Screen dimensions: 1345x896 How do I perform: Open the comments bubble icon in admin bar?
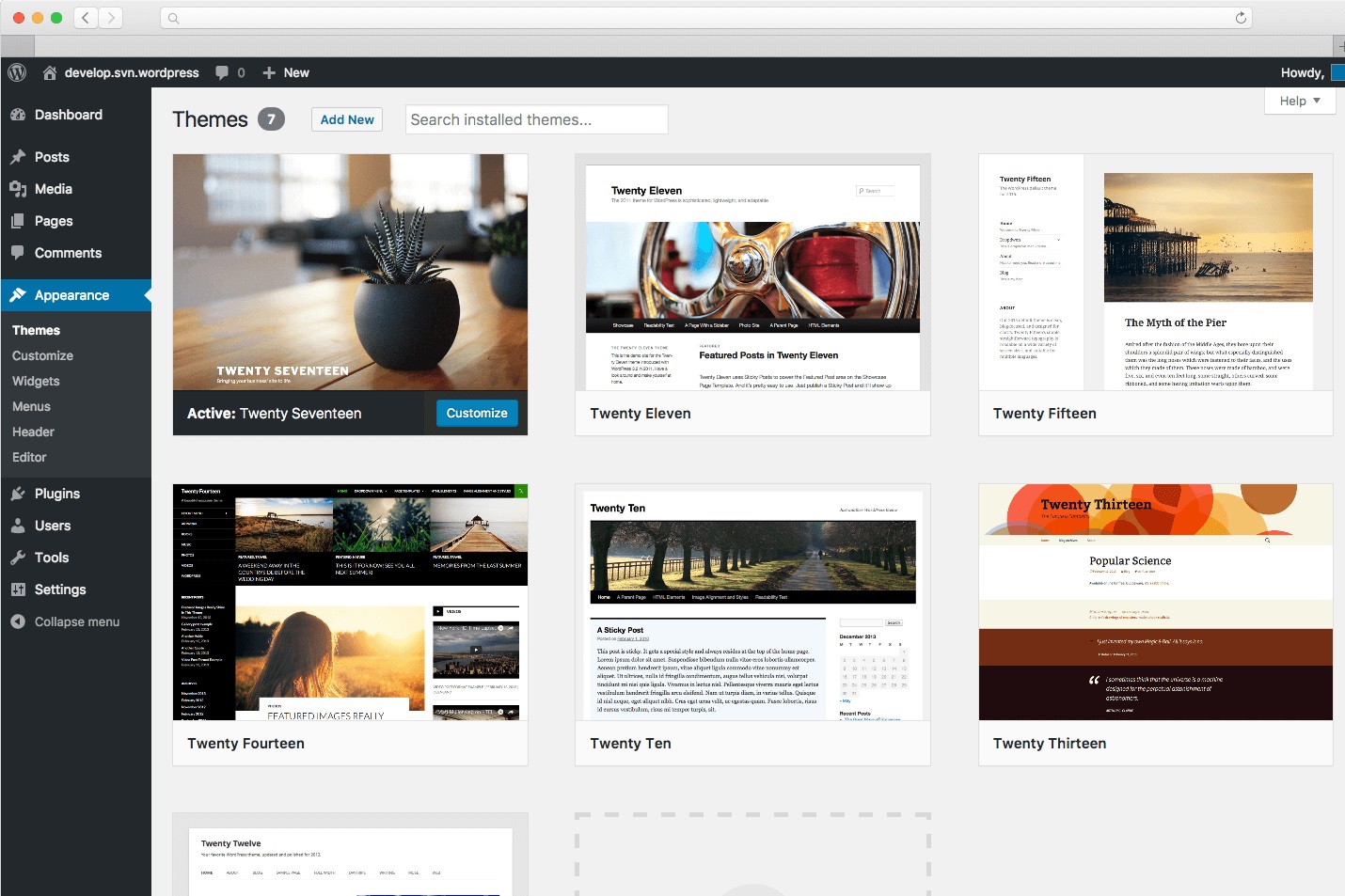click(222, 72)
